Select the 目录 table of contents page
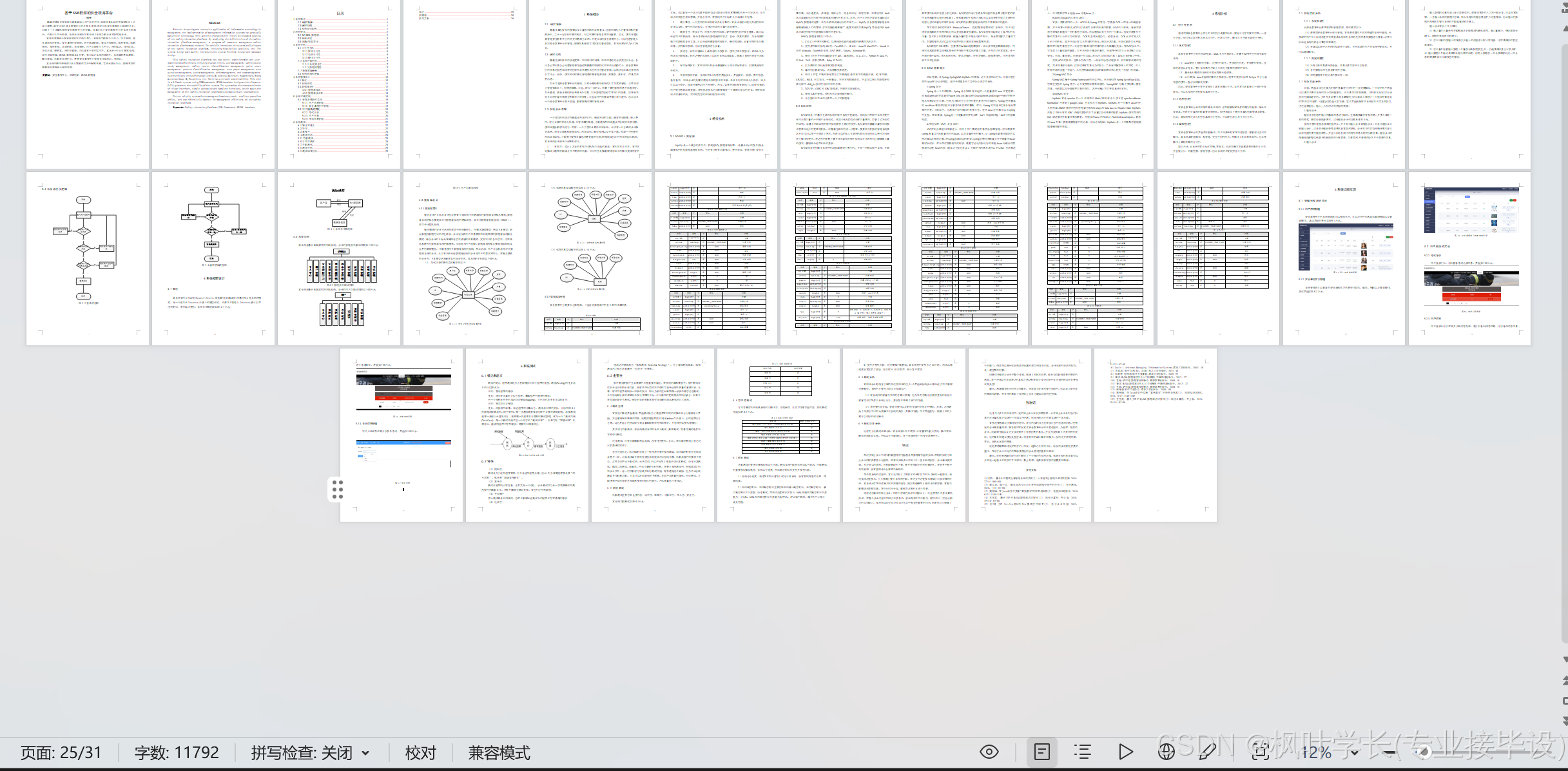Viewport: 1568px width, 771px height. coord(339,84)
